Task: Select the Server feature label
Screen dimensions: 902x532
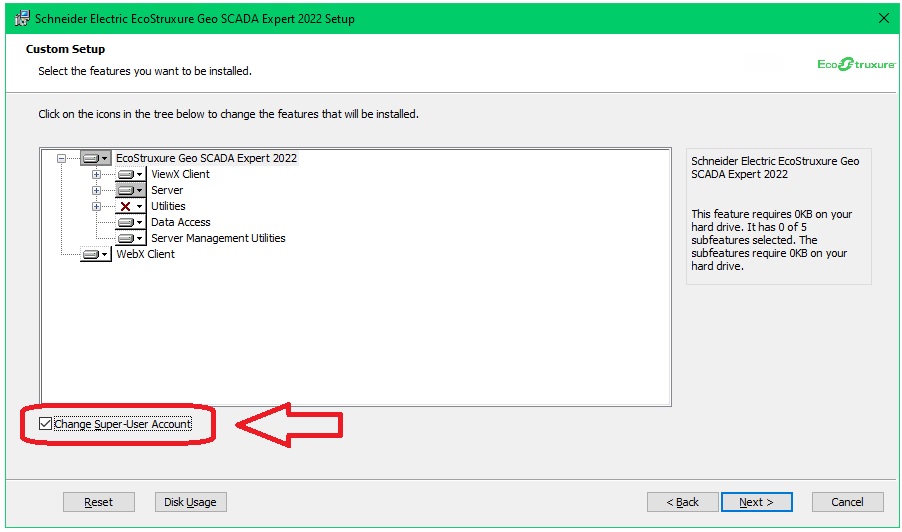Action: [x=167, y=190]
